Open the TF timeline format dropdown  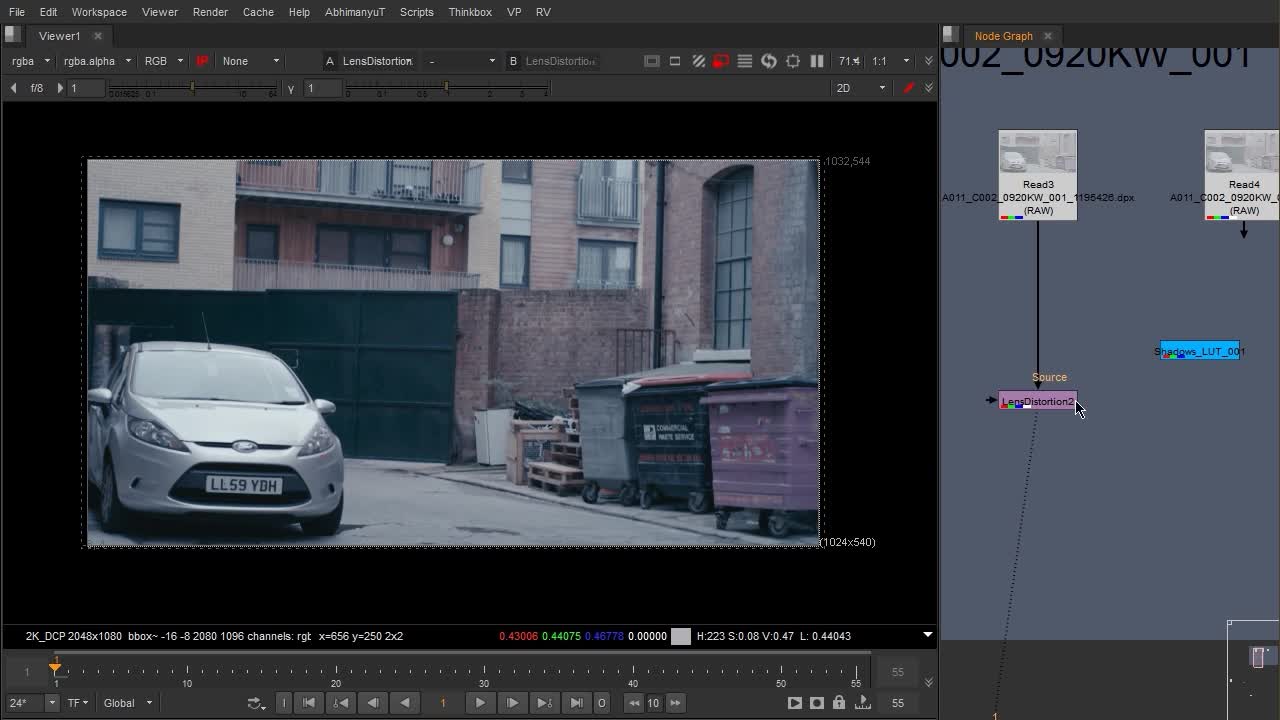click(x=78, y=703)
